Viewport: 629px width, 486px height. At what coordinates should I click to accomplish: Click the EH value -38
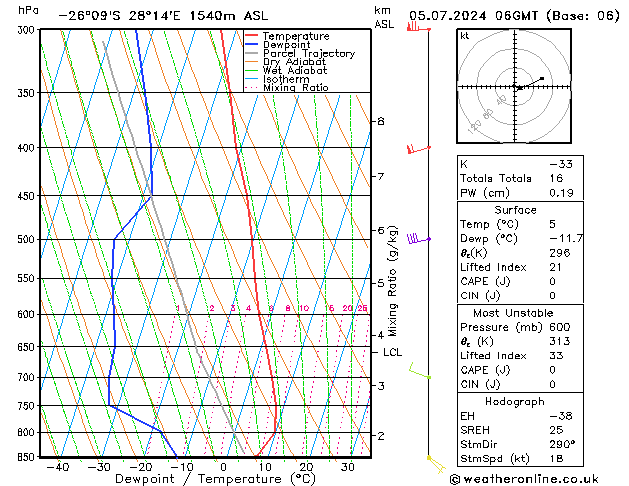pos(561,416)
